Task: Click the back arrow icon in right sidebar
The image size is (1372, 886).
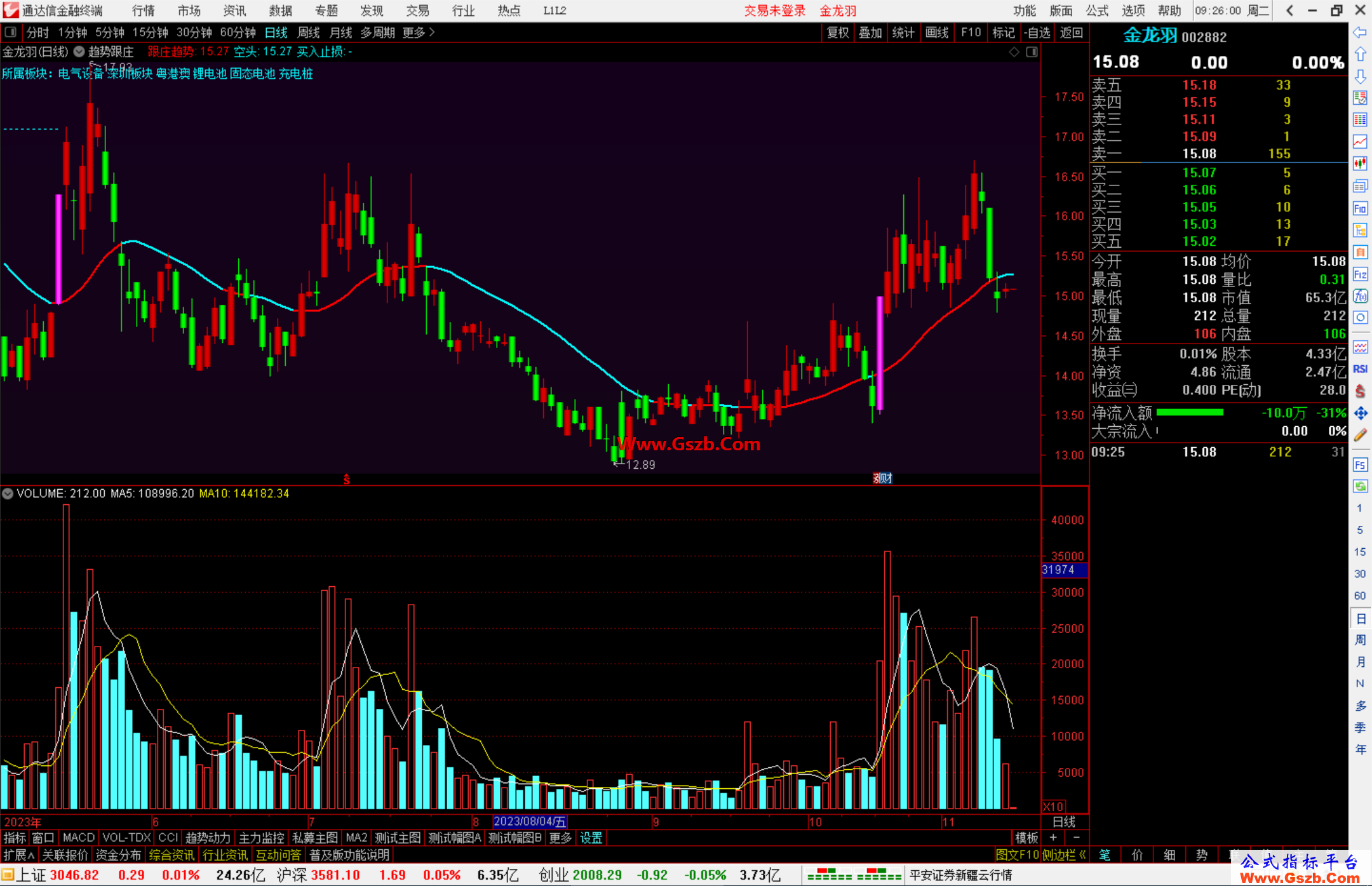Action: 1360,32
